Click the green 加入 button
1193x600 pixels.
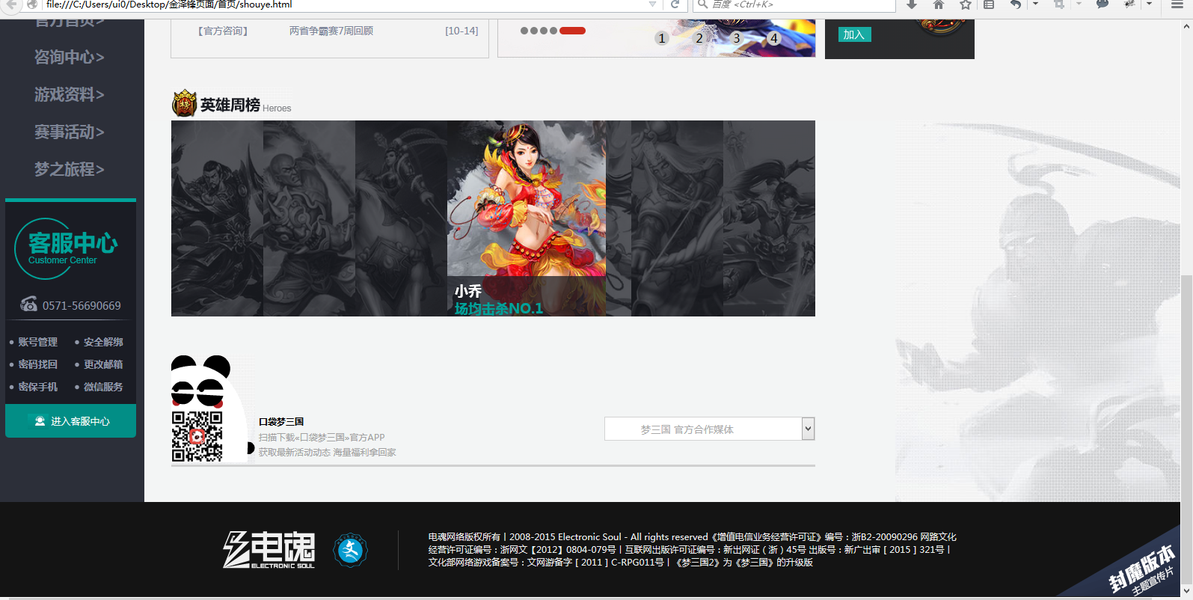854,34
